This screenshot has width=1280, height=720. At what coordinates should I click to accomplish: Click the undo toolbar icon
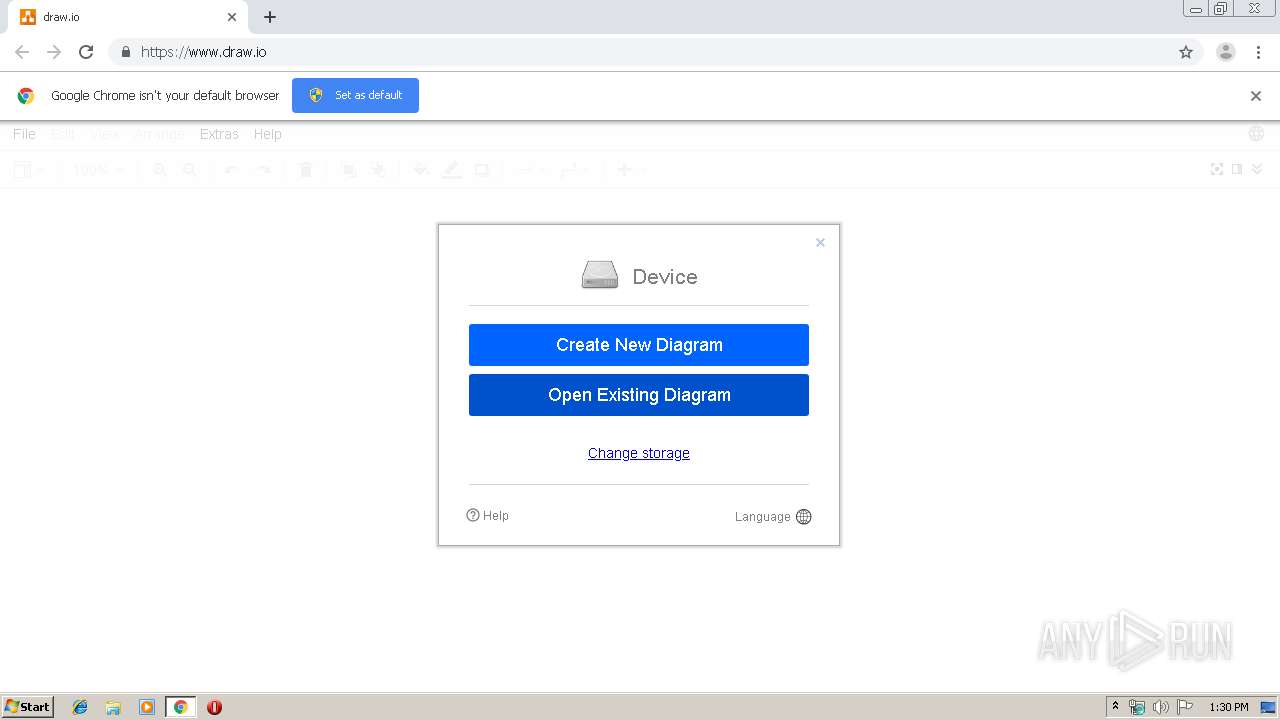click(232, 170)
